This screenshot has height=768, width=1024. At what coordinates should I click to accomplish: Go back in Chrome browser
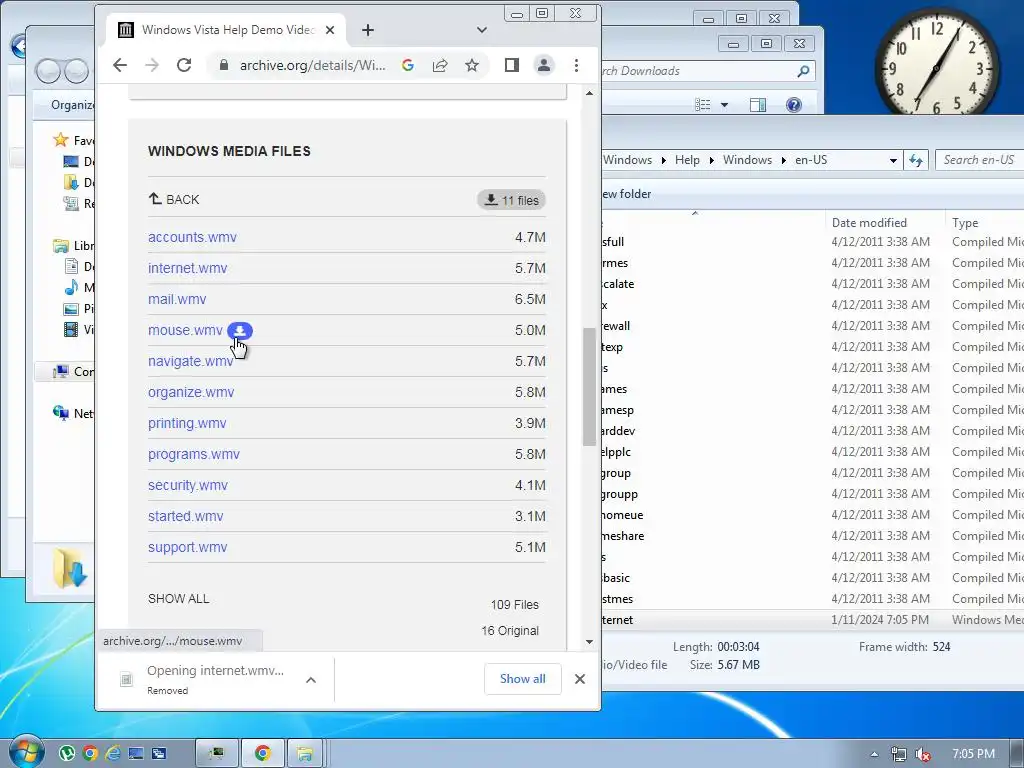pos(120,65)
